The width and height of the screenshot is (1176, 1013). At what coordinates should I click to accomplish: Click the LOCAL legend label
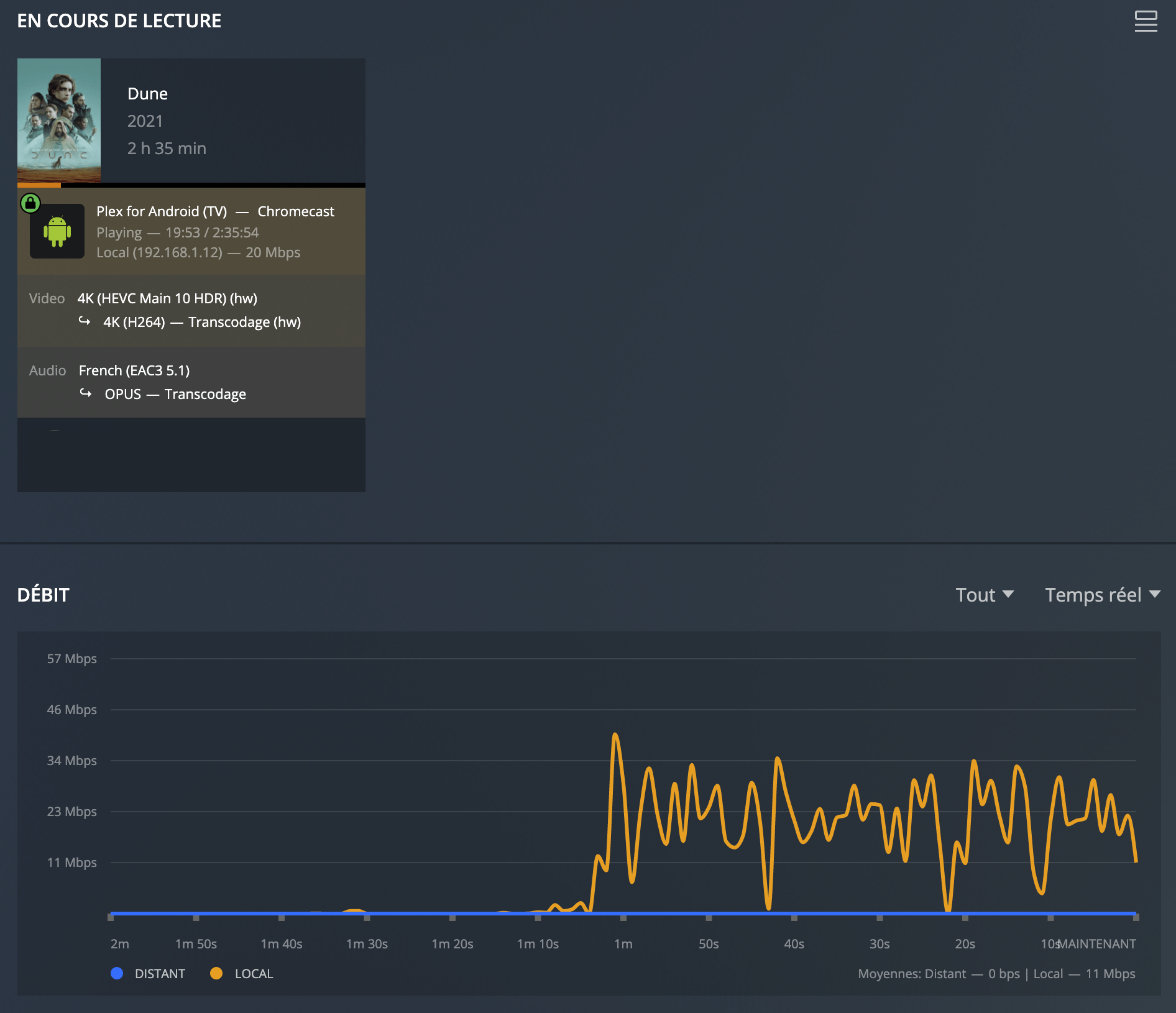tap(254, 974)
